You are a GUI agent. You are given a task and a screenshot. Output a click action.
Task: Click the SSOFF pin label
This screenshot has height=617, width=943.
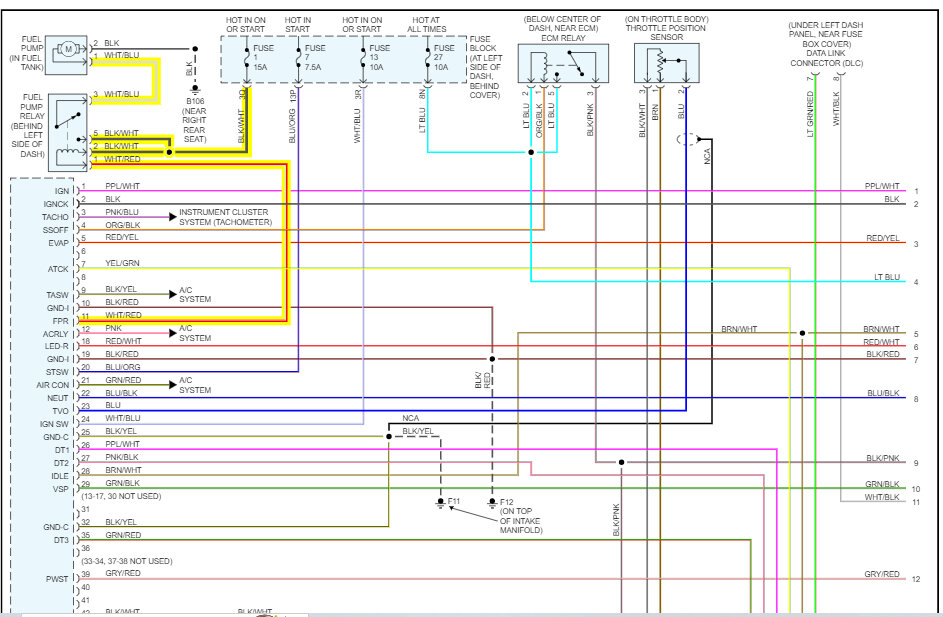tap(56, 230)
